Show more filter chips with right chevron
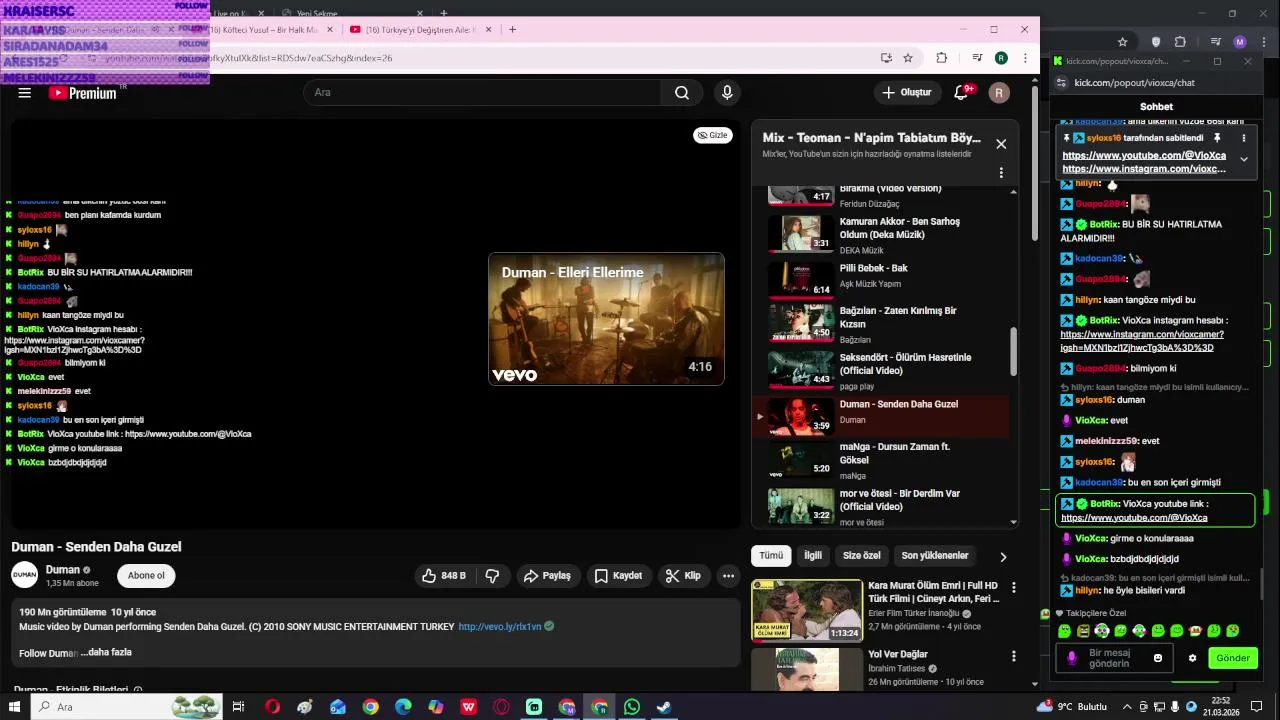 [1003, 557]
